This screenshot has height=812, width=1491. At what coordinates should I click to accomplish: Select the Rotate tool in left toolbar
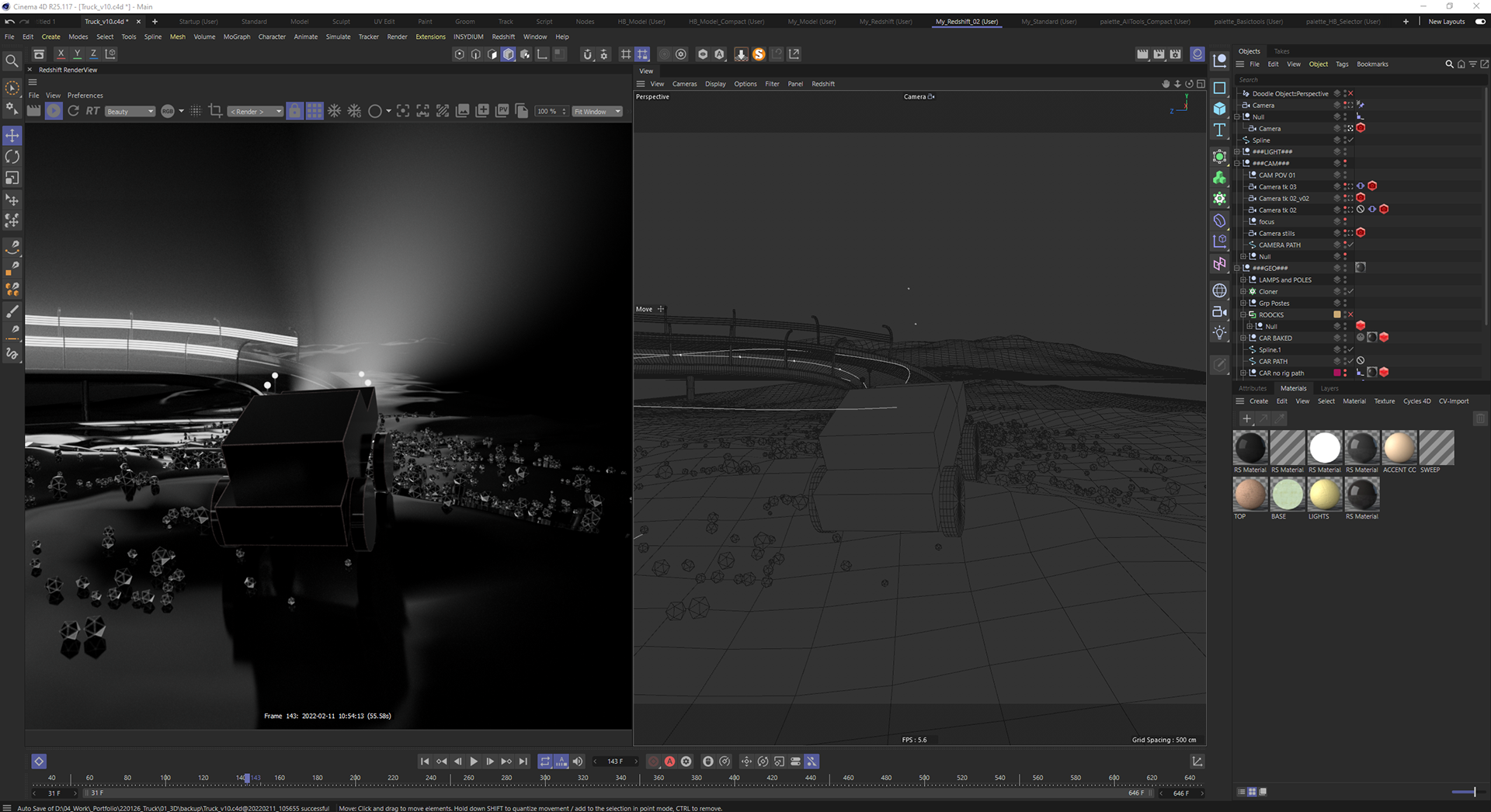pos(12,157)
